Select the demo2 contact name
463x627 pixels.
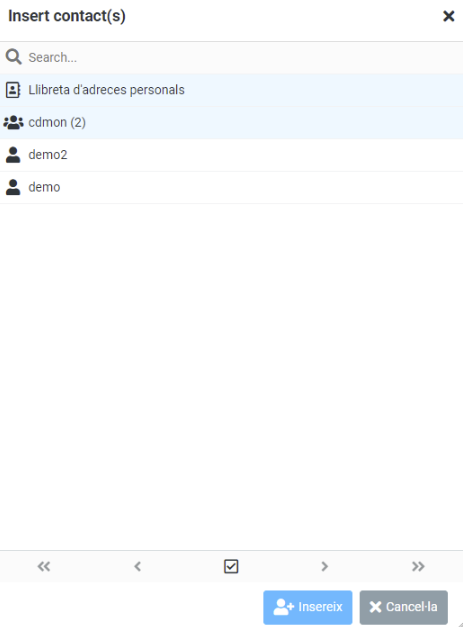pyautogui.click(x=48, y=155)
